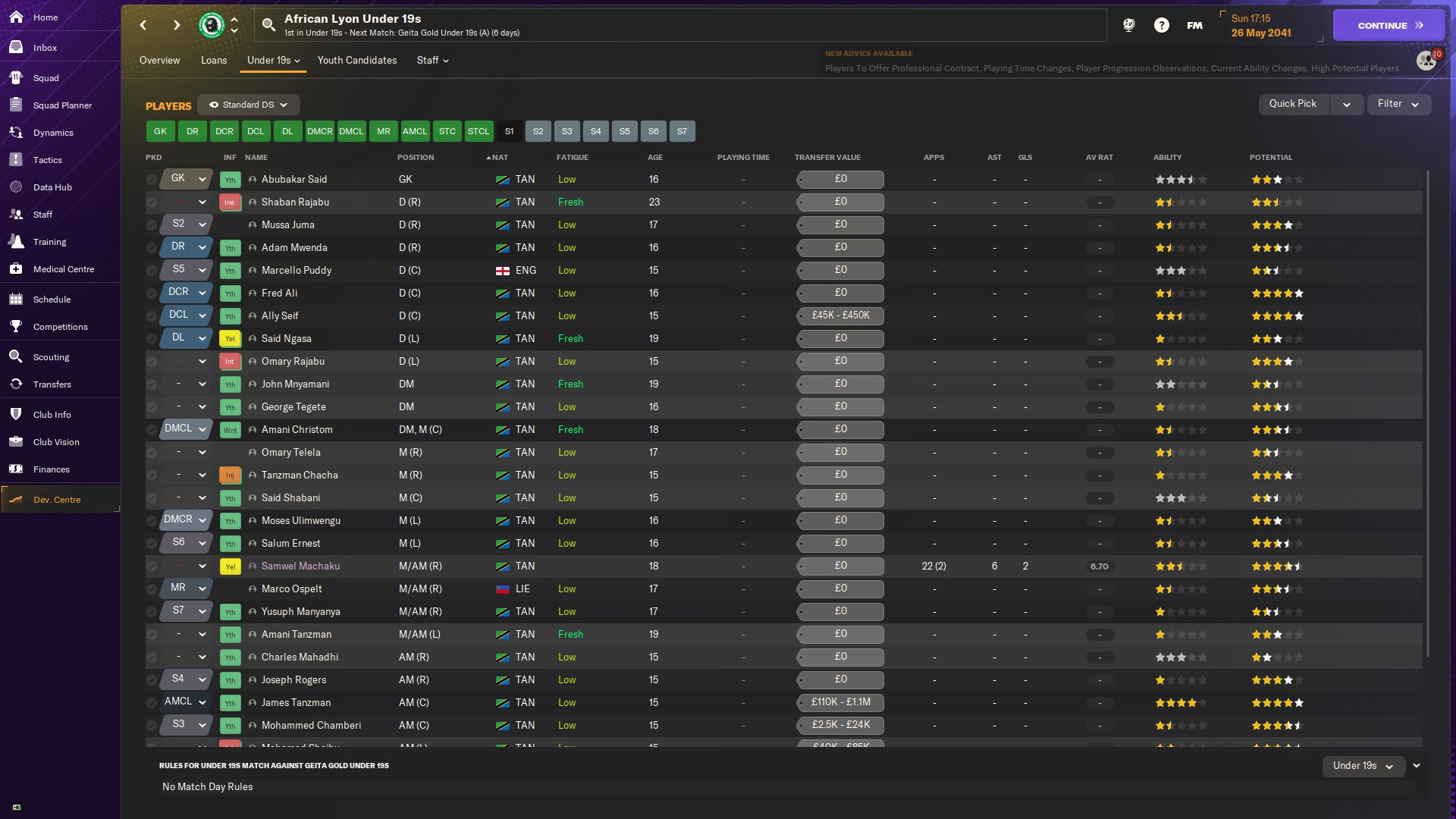Open the Overview tab
This screenshot has width=1456, height=819.
159,60
